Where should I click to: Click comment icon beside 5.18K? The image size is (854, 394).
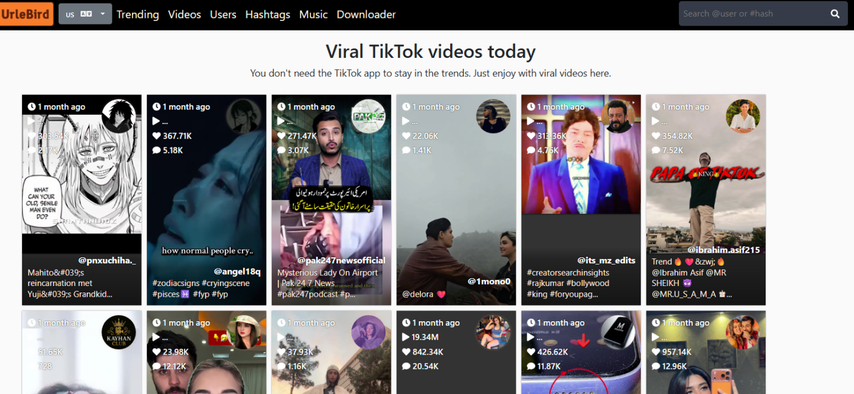click(x=156, y=150)
